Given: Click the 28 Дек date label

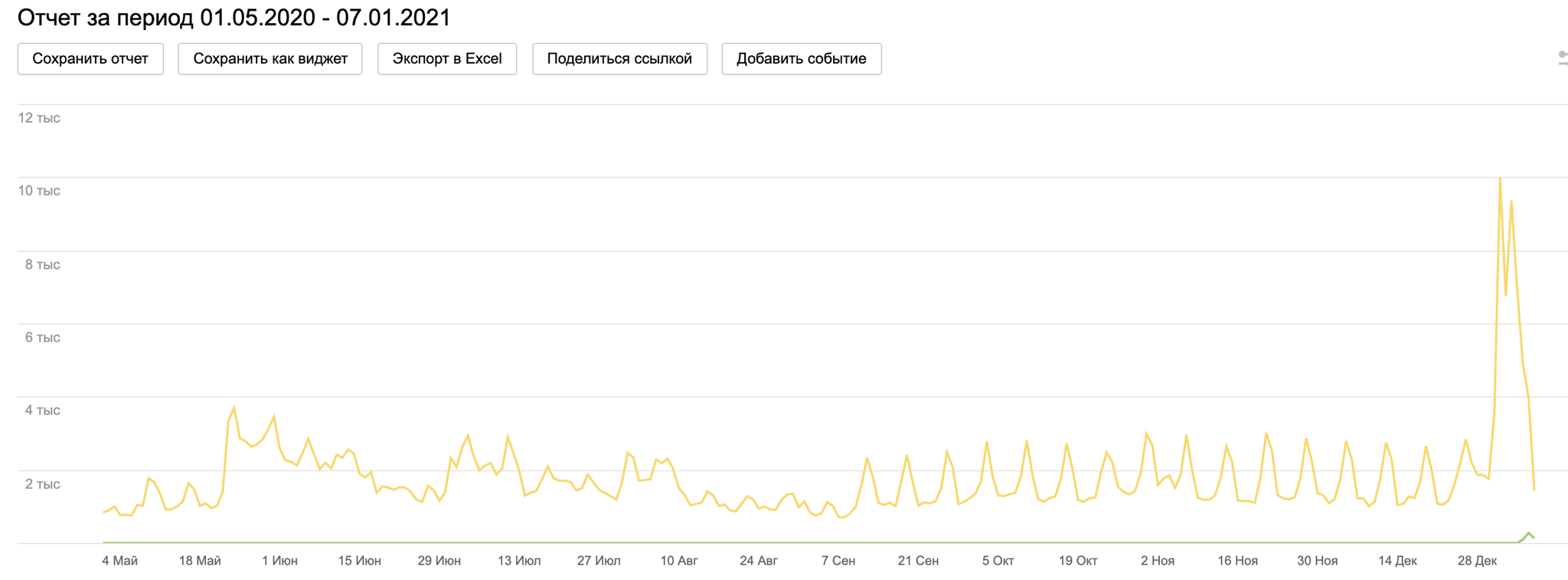Looking at the screenshot, I should tap(1477, 561).
